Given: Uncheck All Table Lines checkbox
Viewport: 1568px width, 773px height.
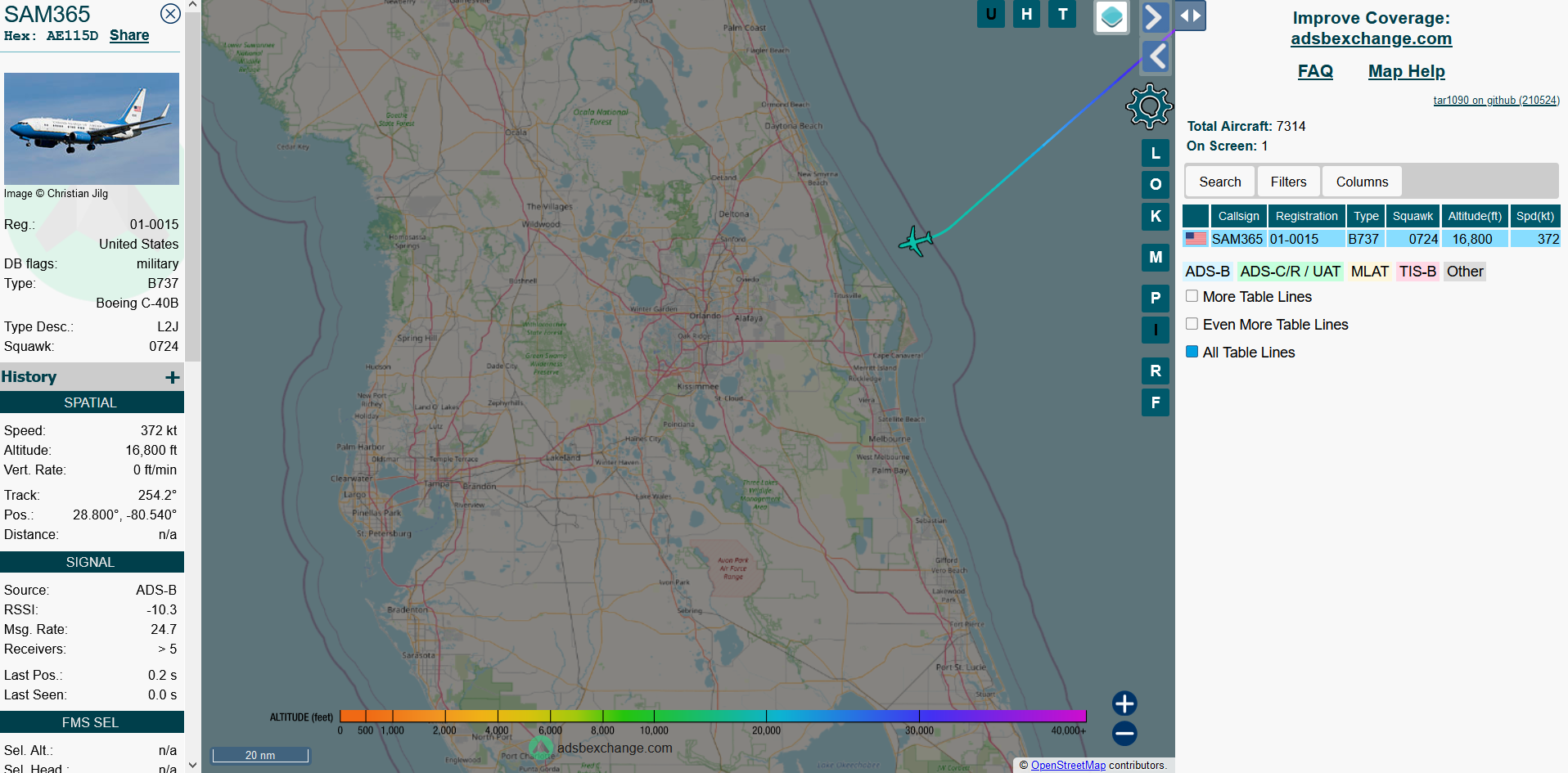Looking at the screenshot, I should [x=1192, y=352].
